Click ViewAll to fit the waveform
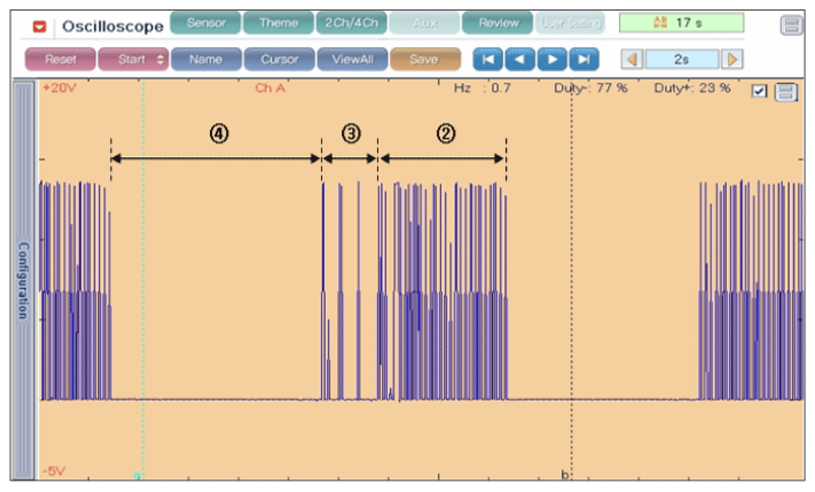This screenshot has width=815, height=492. pos(352,60)
